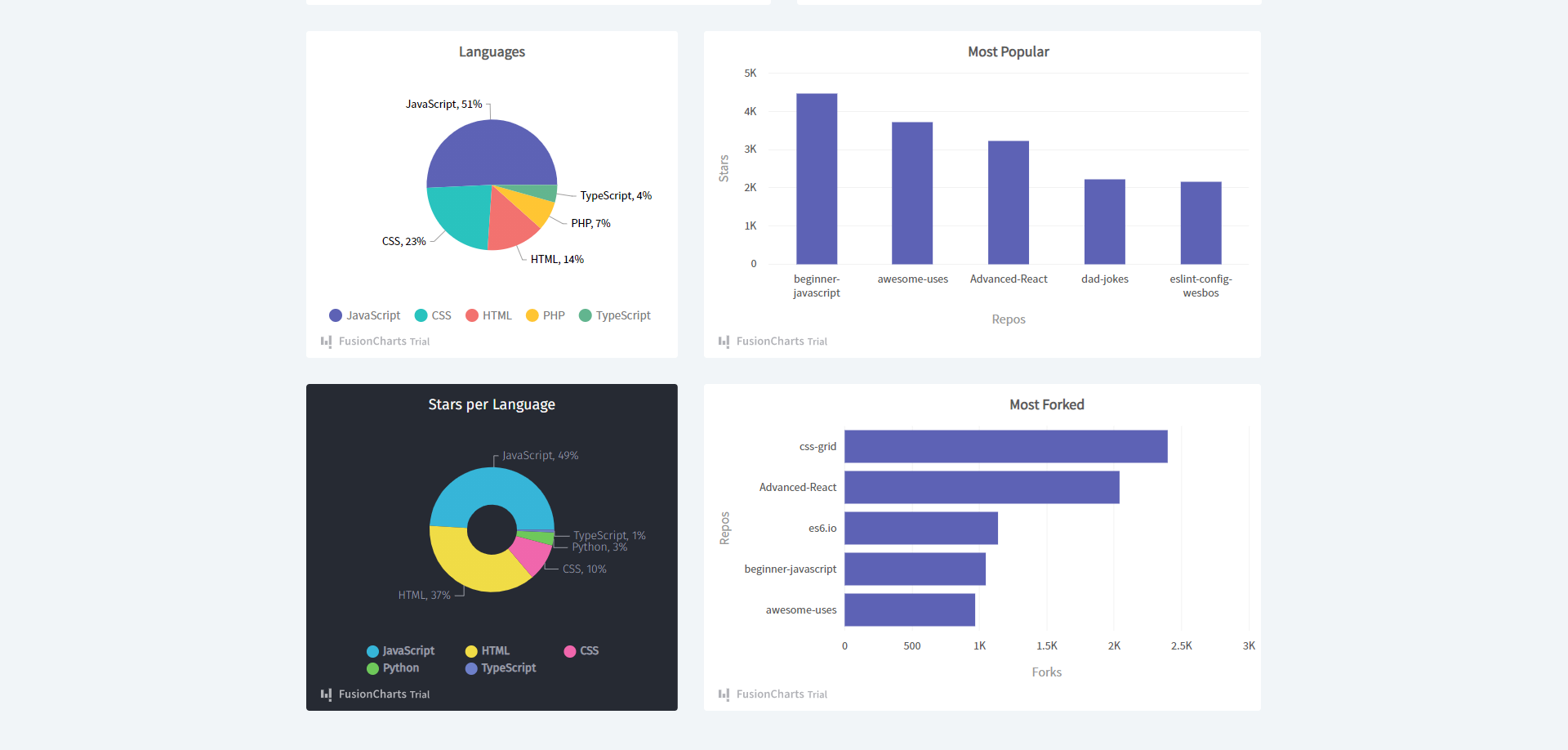Viewport: 1568px width, 750px height.
Task: Open FusionCharts Trial link under Languages chart
Action: pyautogui.click(x=384, y=342)
